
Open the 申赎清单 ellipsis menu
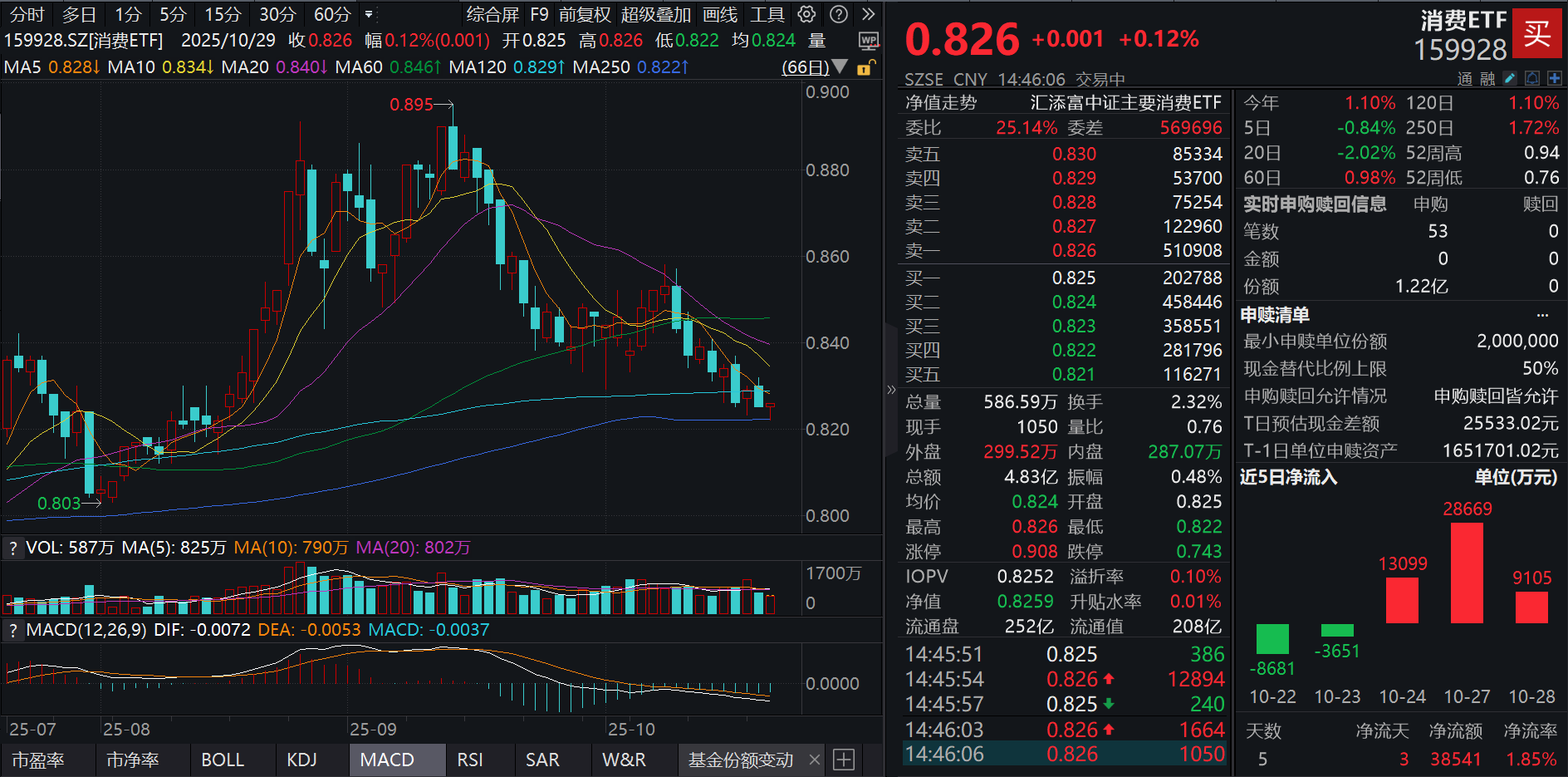(1542, 315)
